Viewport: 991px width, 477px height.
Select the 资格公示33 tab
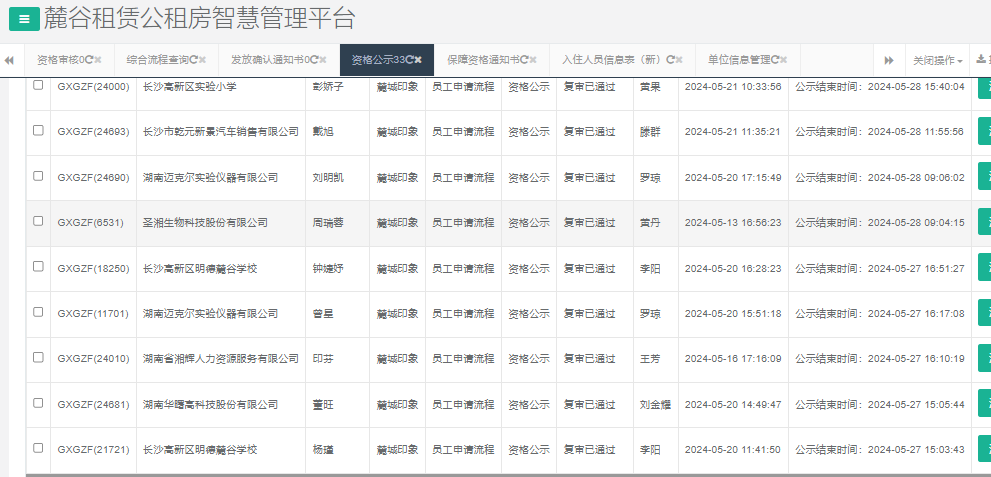[378, 60]
